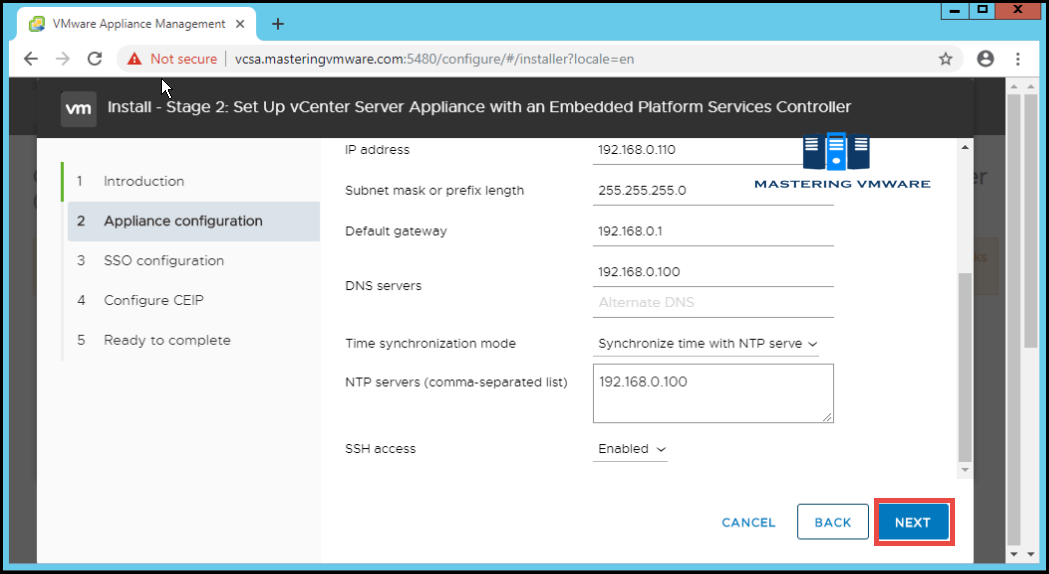Screen dimensions: 1049x574
Task: Reload the page with the refresh icon
Action: click(95, 59)
